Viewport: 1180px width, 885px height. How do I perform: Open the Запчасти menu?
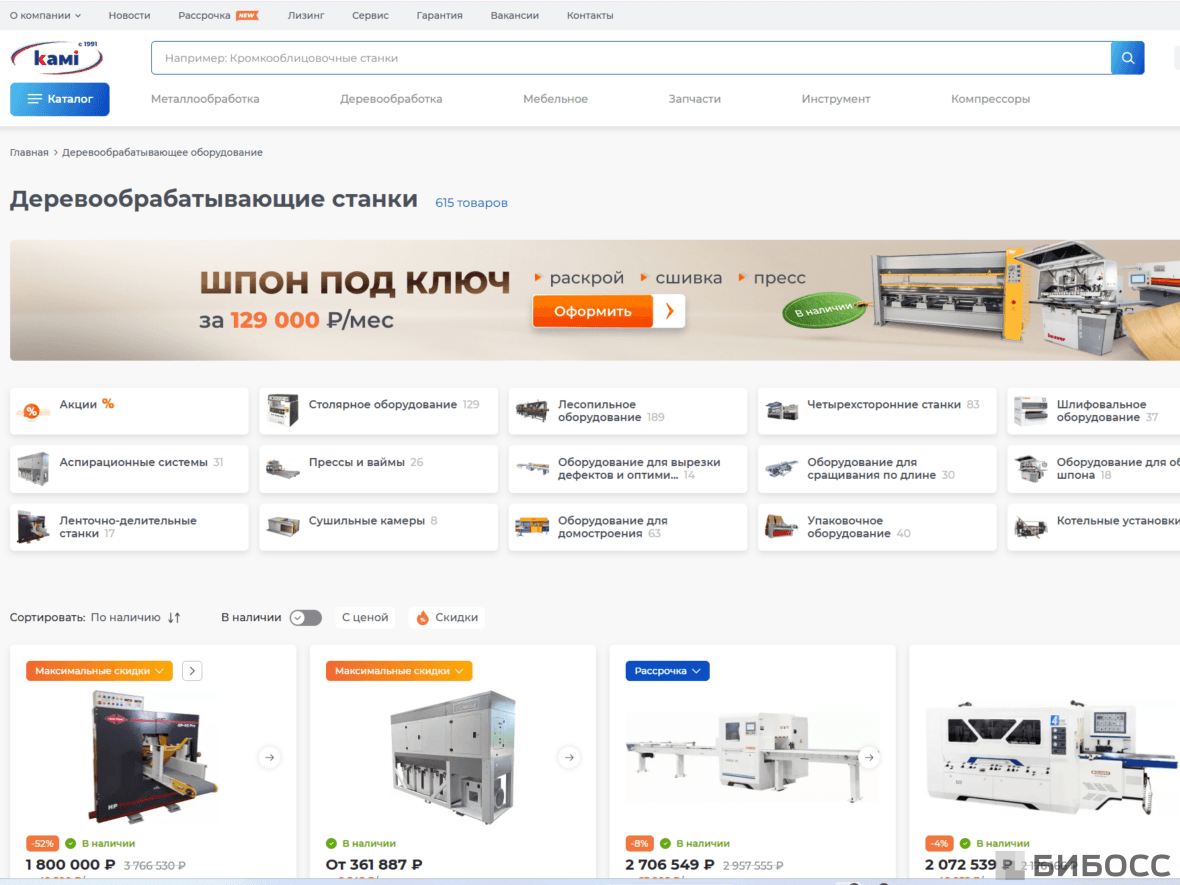pyautogui.click(x=695, y=99)
